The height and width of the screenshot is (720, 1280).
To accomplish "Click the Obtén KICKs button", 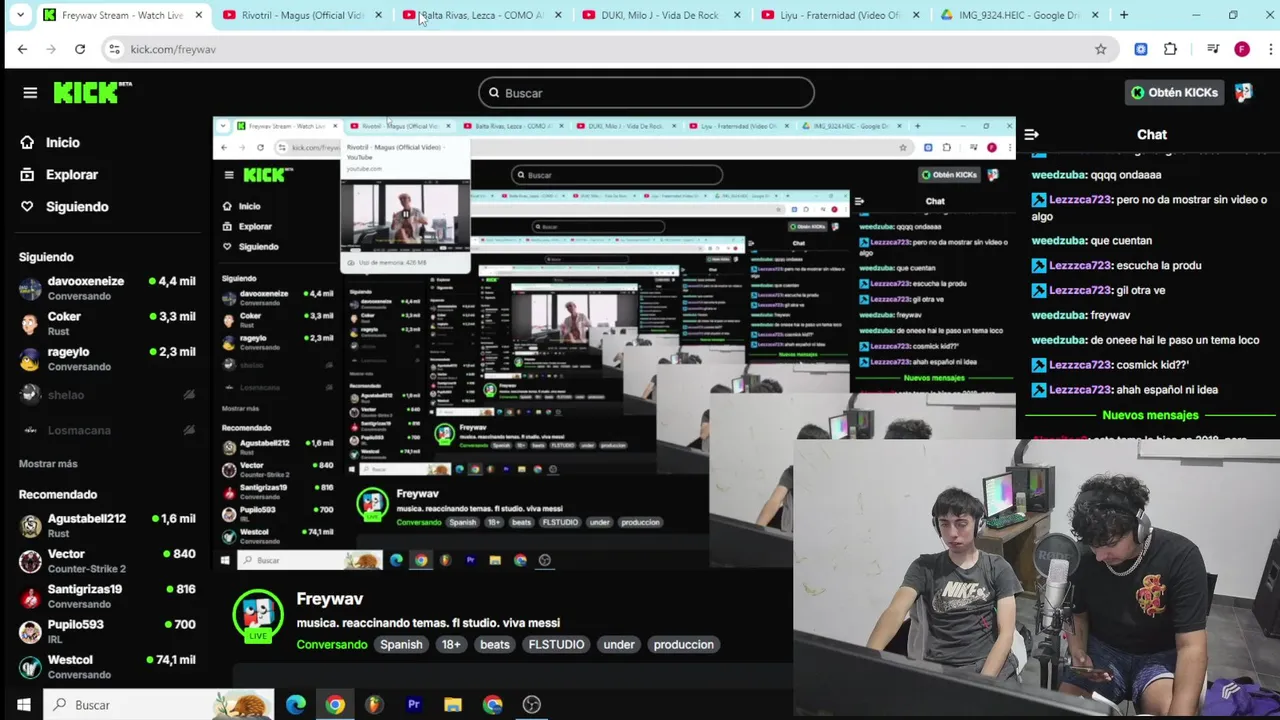I will point(1174,92).
